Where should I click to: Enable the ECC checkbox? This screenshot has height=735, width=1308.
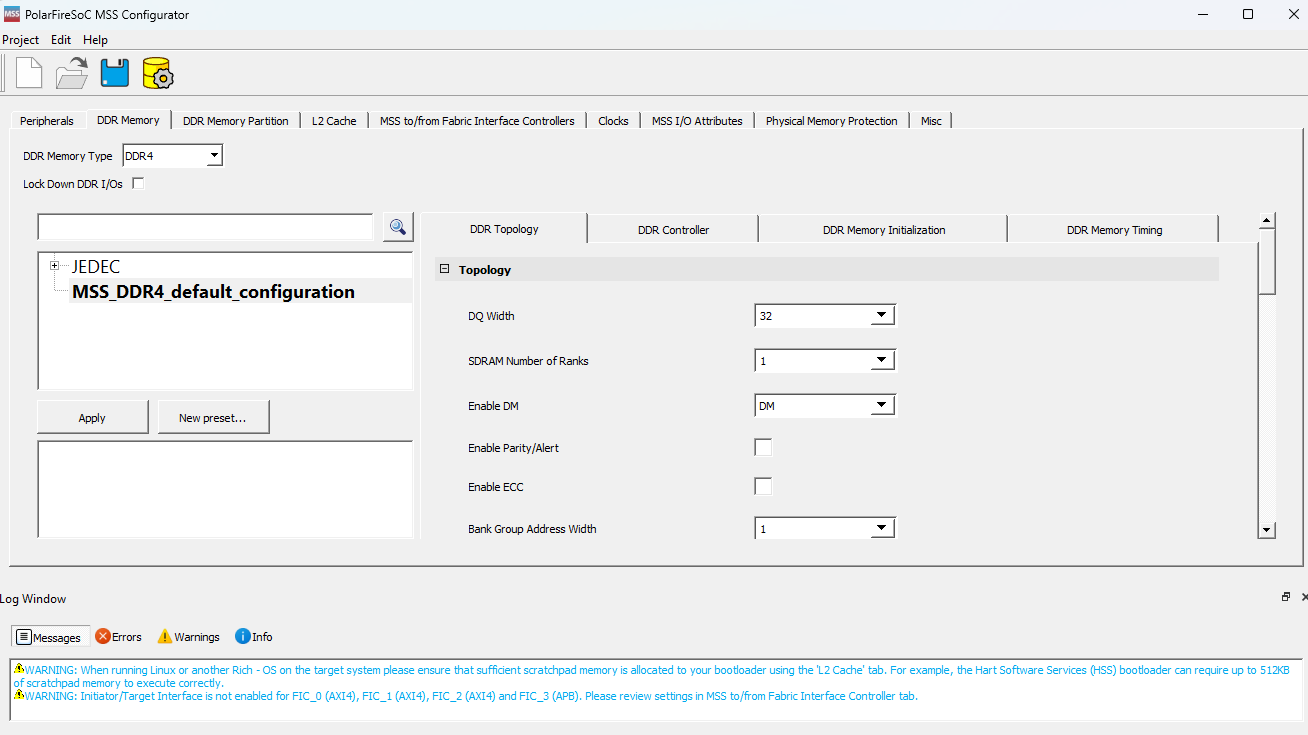tap(763, 486)
